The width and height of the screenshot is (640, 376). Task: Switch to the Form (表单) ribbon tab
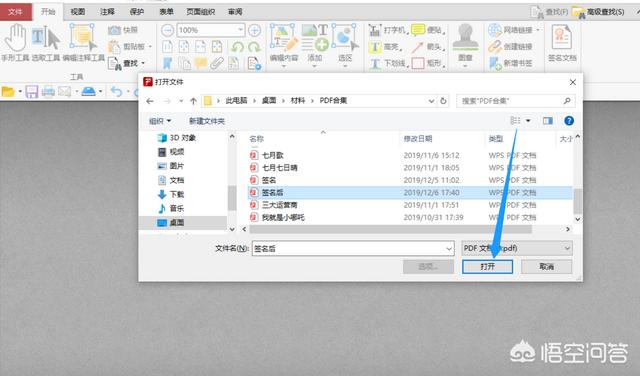(166, 12)
